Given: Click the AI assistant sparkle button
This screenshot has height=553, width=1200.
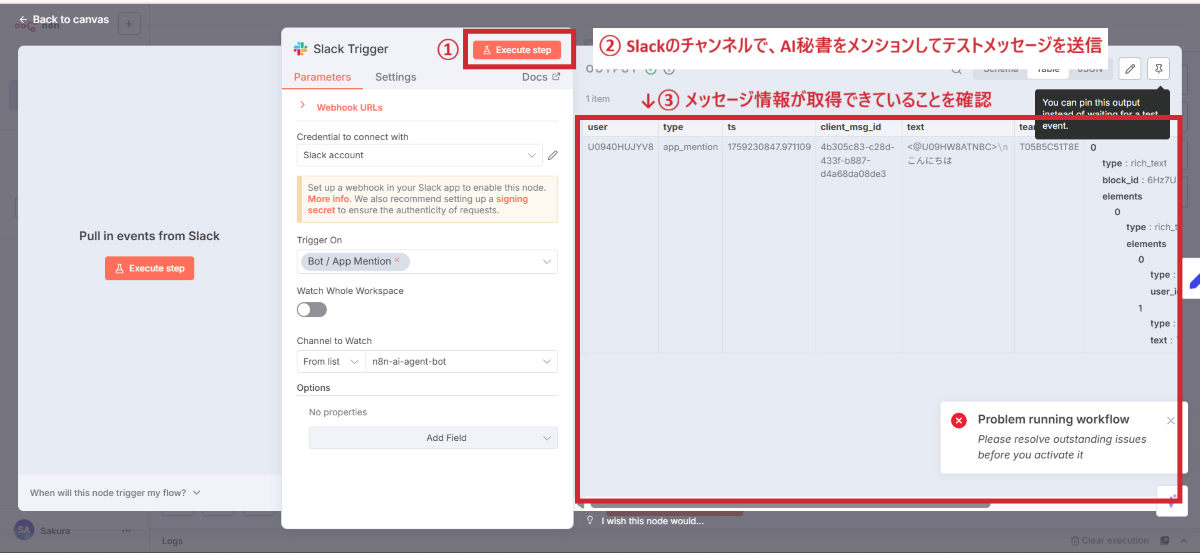Looking at the screenshot, I should pos(1171,501).
